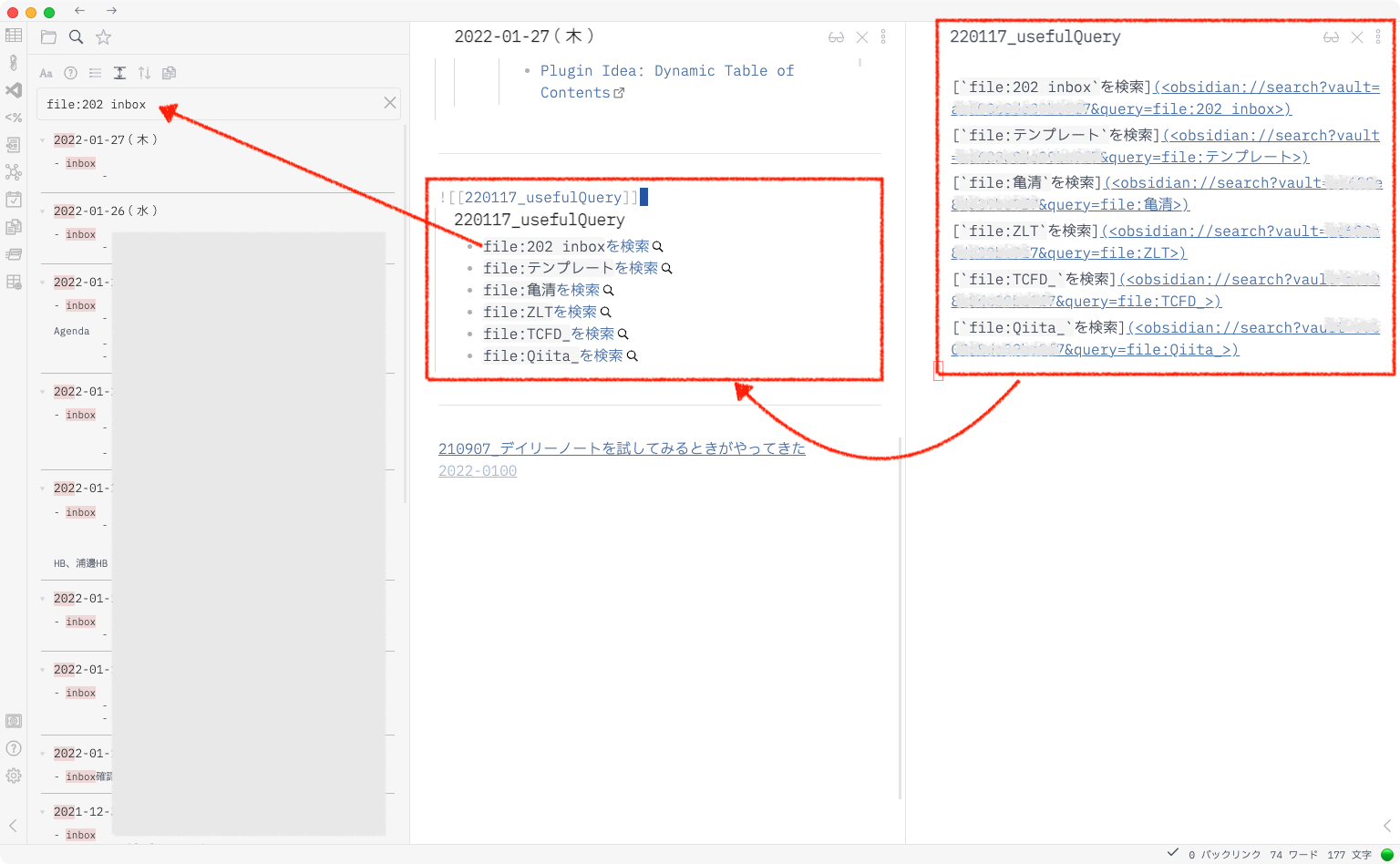Open more options for the 2022-01-27 pane
The image size is (1400, 864).
pos(883,37)
